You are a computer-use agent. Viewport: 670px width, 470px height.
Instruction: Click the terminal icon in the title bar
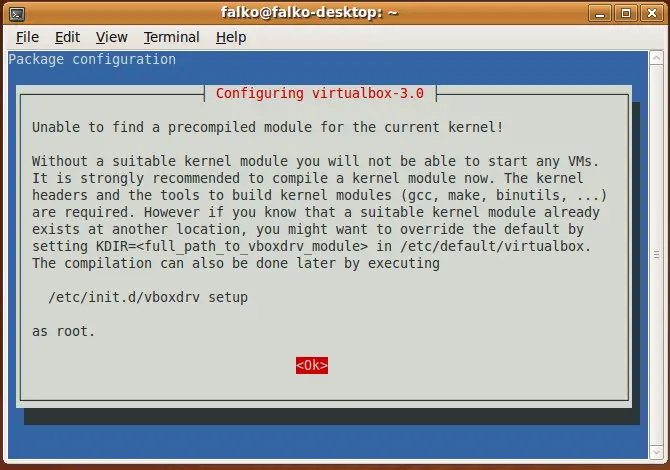[17, 14]
